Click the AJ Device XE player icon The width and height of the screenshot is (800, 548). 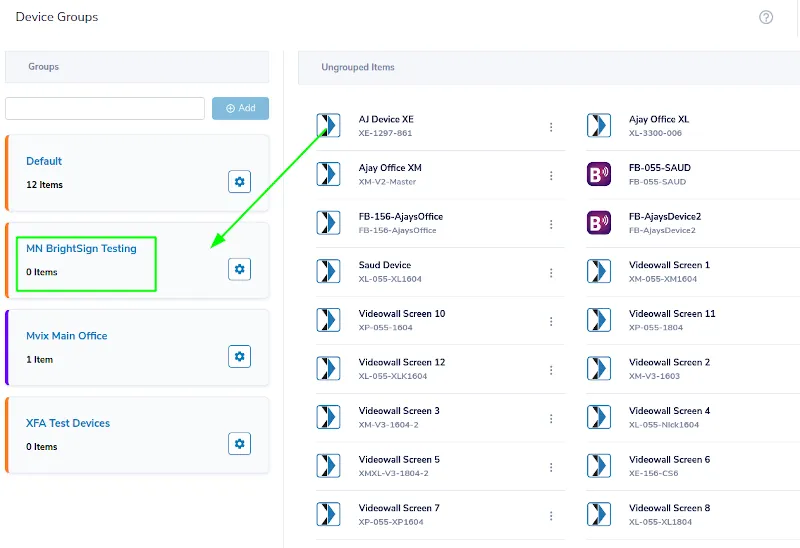[x=328, y=126]
